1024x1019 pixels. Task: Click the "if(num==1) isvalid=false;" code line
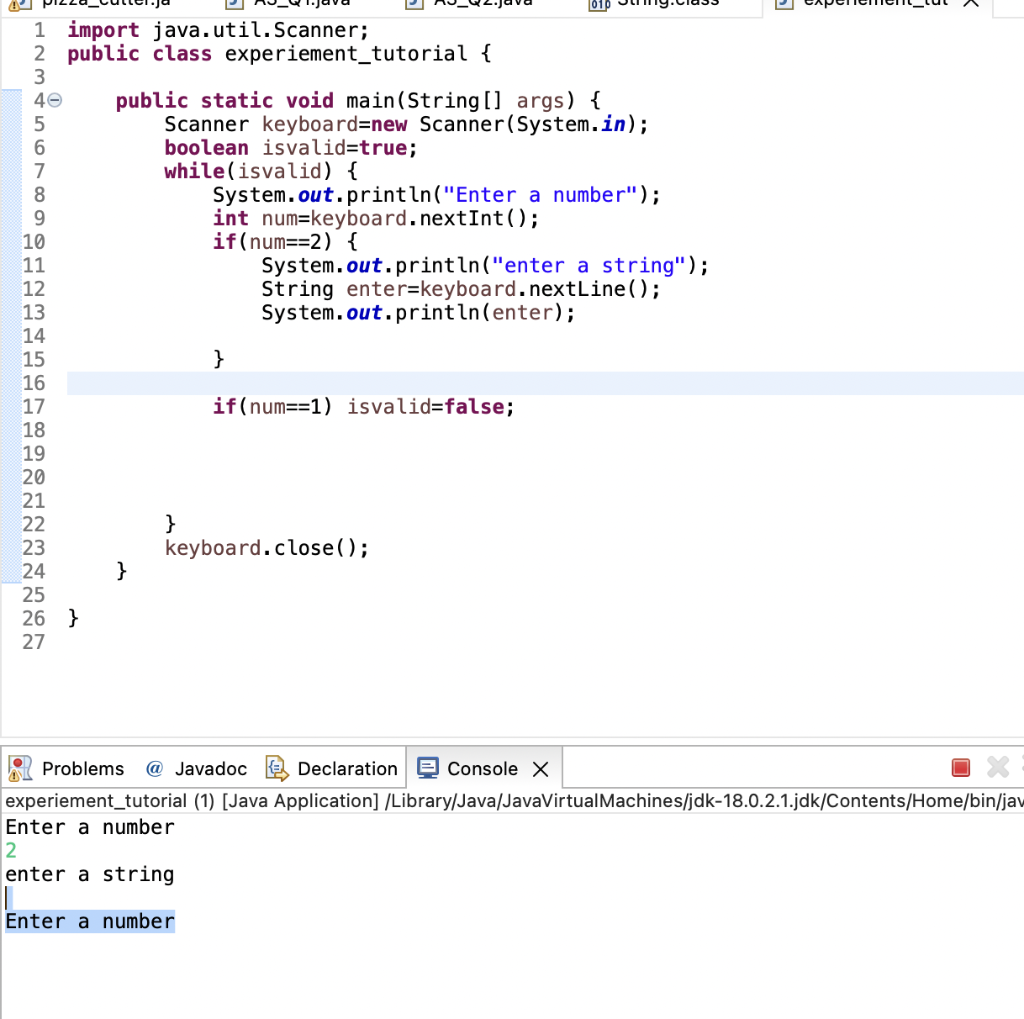[364, 406]
